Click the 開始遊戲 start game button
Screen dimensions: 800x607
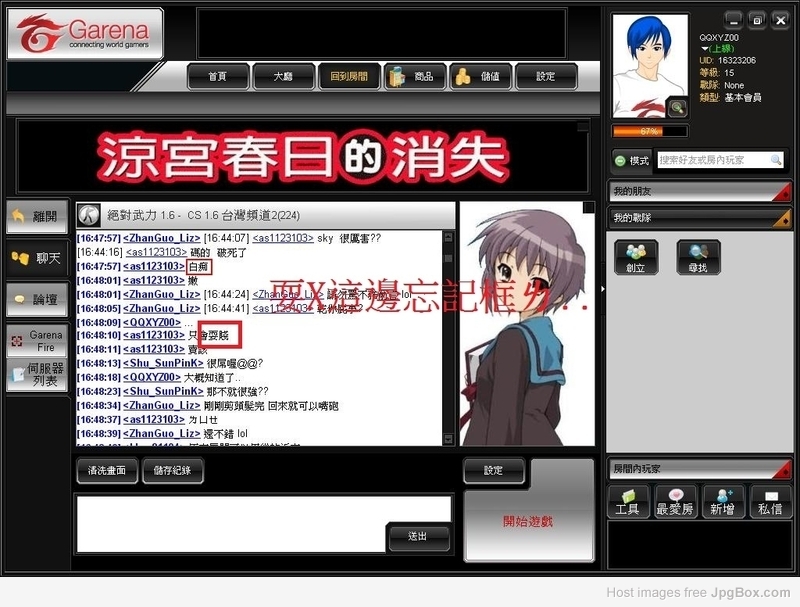tap(527, 521)
